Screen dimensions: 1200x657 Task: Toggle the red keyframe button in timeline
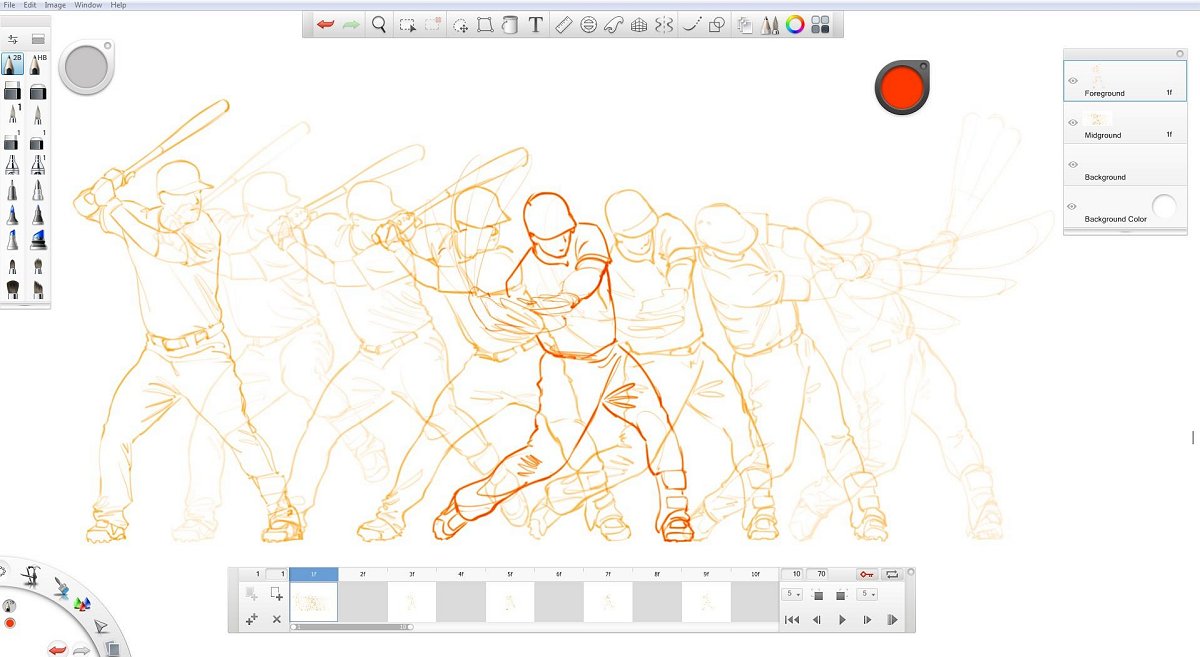(867, 574)
